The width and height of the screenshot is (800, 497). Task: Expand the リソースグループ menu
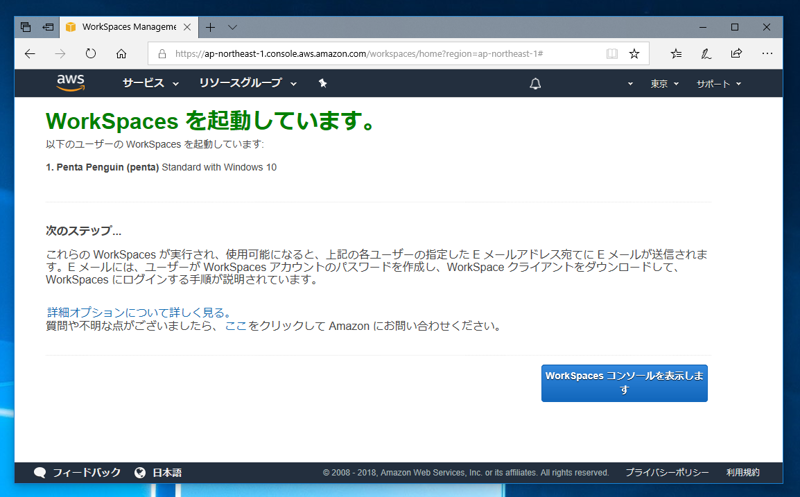248,83
